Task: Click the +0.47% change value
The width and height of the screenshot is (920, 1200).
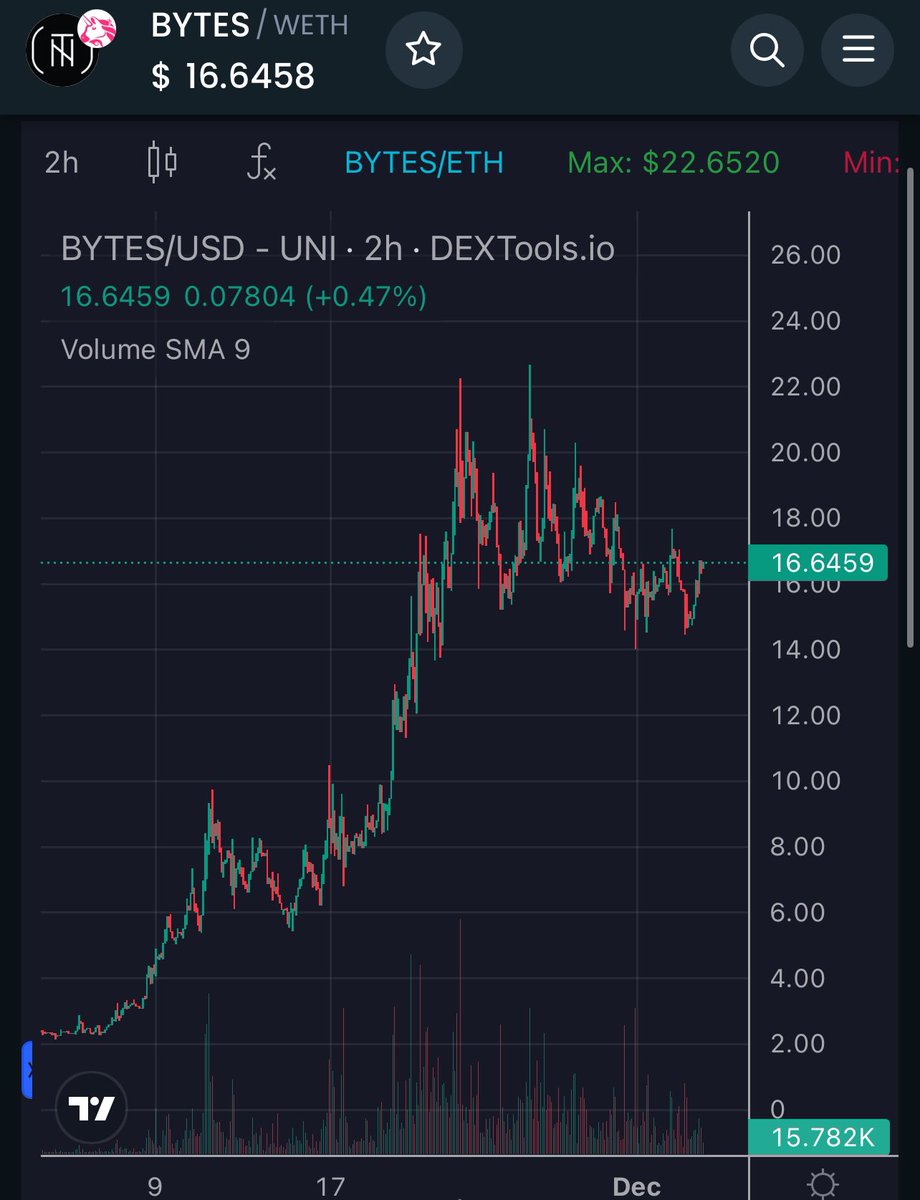Action: pyautogui.click(x=365, y=297)
